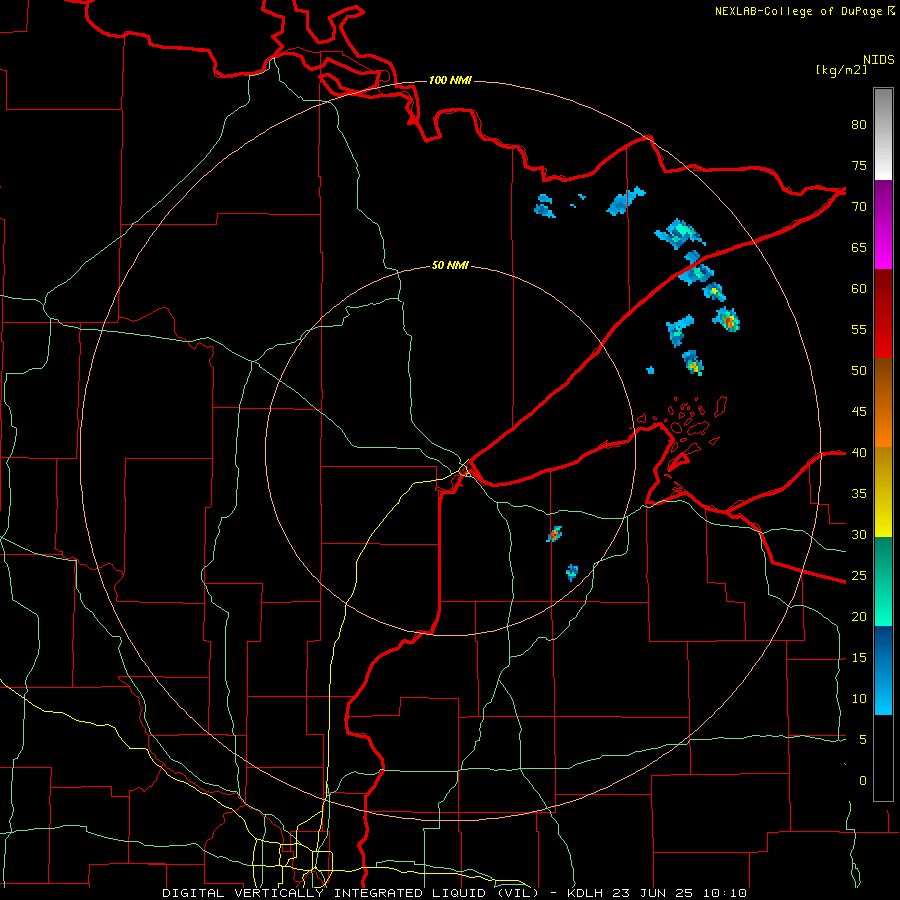Click the "5" value on the scale
Image resolution: width=900 pixels, height=900 pixels.
click(863, 739)
